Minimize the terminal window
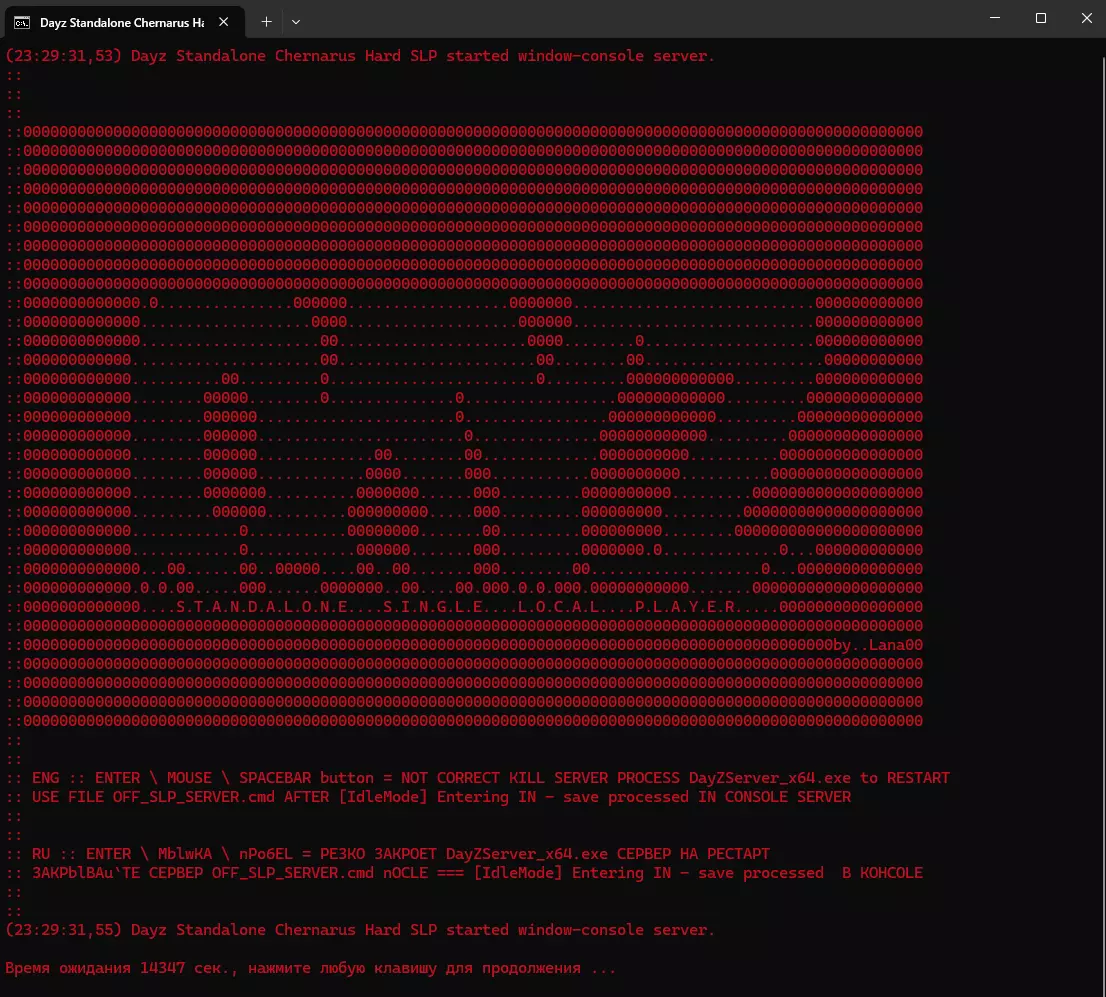The image size is (1106, 997). pyautogui.click(x=995, y=18)
